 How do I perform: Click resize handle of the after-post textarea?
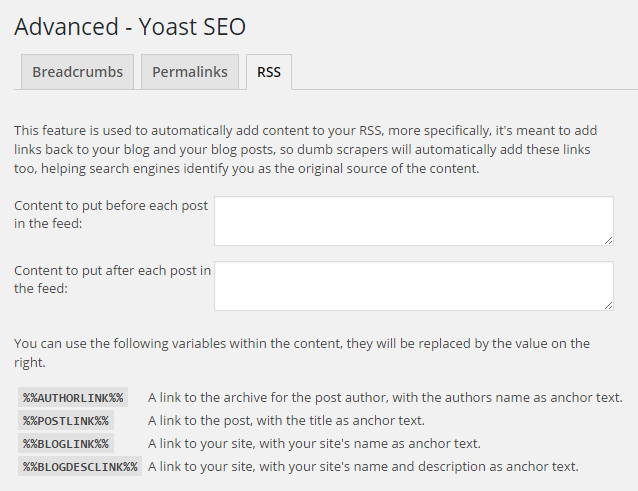608,305
